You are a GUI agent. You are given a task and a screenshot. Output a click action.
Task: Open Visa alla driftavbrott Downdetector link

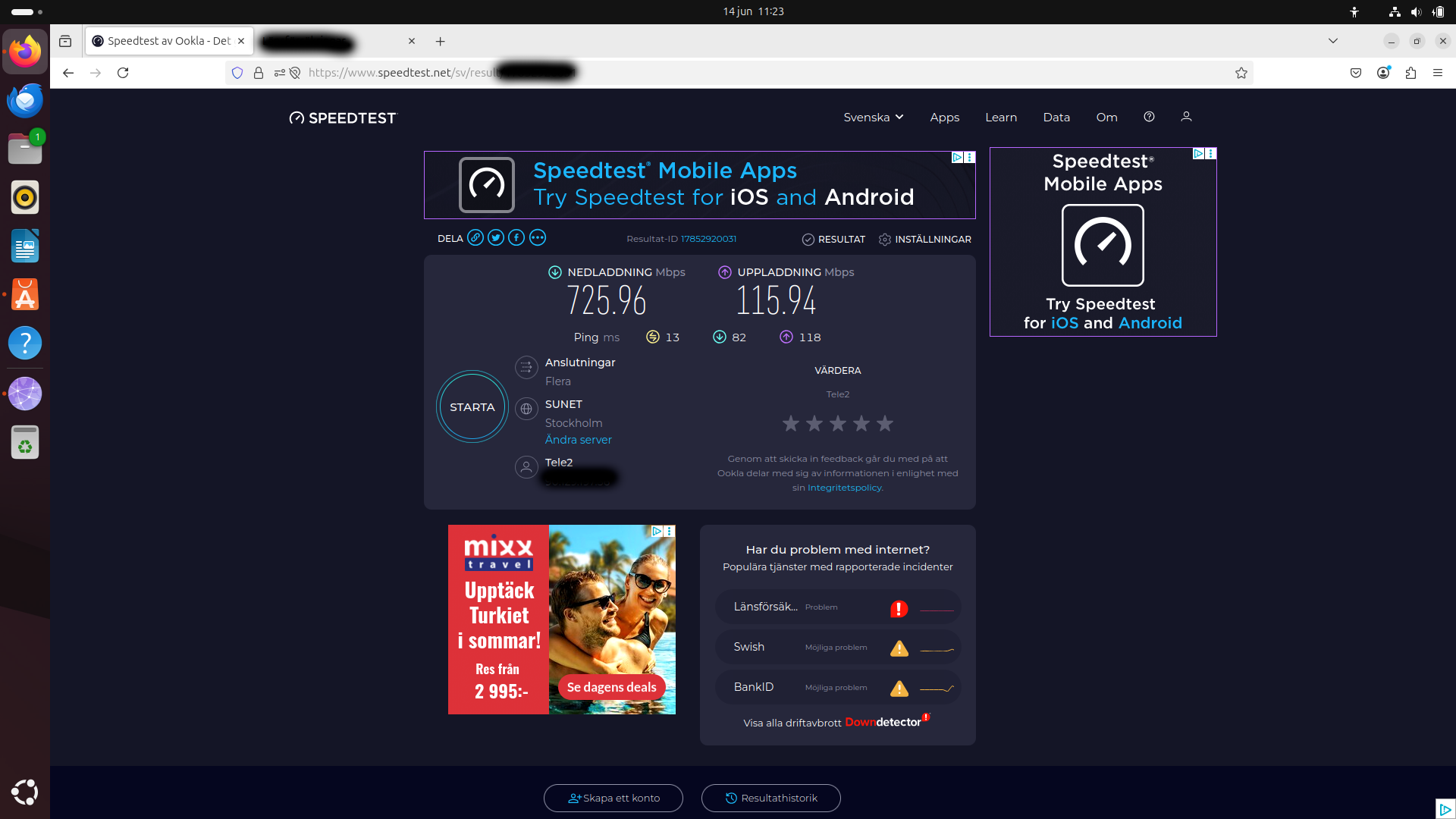836,722
